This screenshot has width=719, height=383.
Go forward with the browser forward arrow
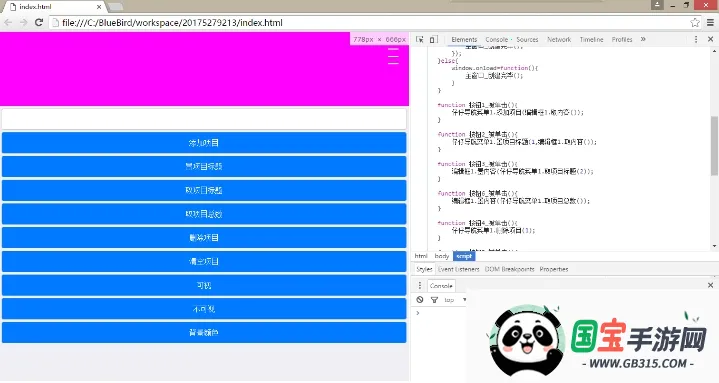(23, 22)
